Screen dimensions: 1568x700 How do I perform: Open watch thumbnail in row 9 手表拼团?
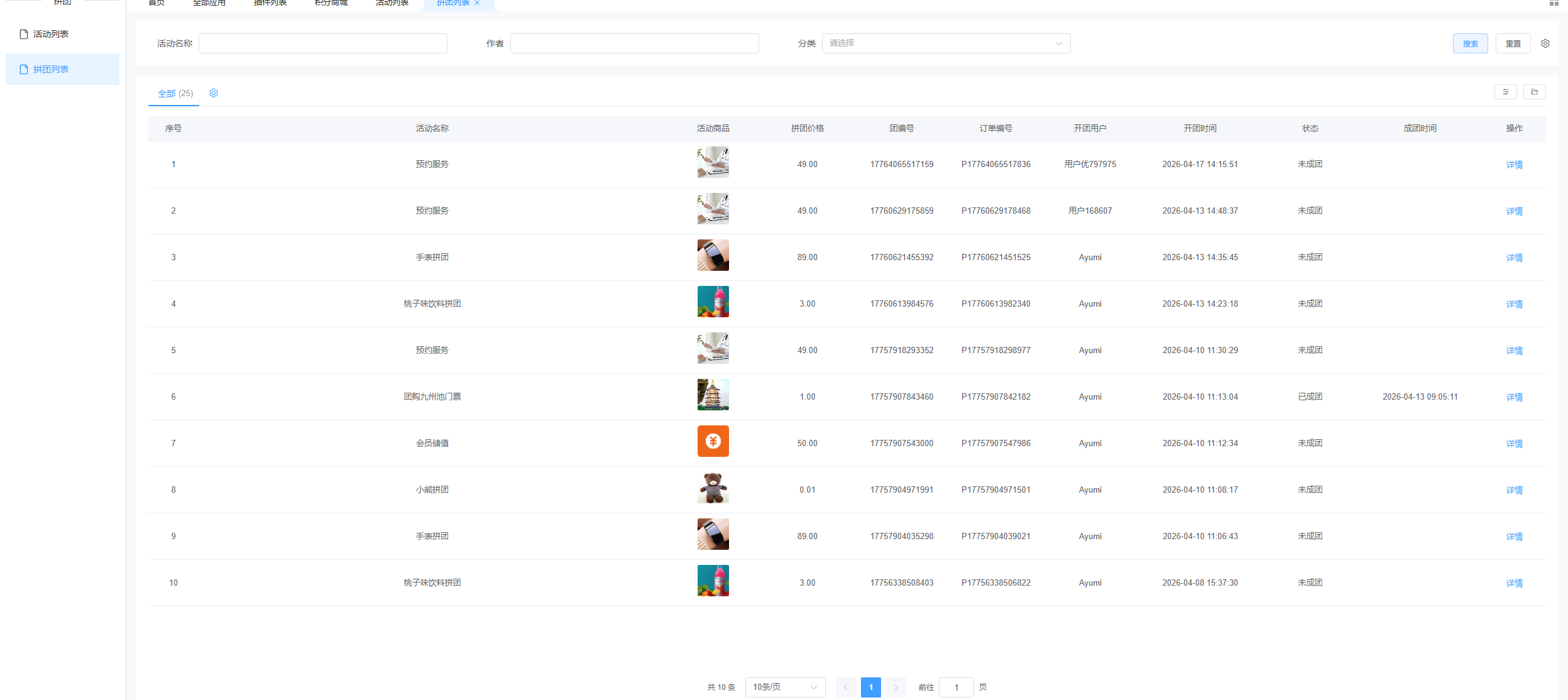click(x=713, y=534)
